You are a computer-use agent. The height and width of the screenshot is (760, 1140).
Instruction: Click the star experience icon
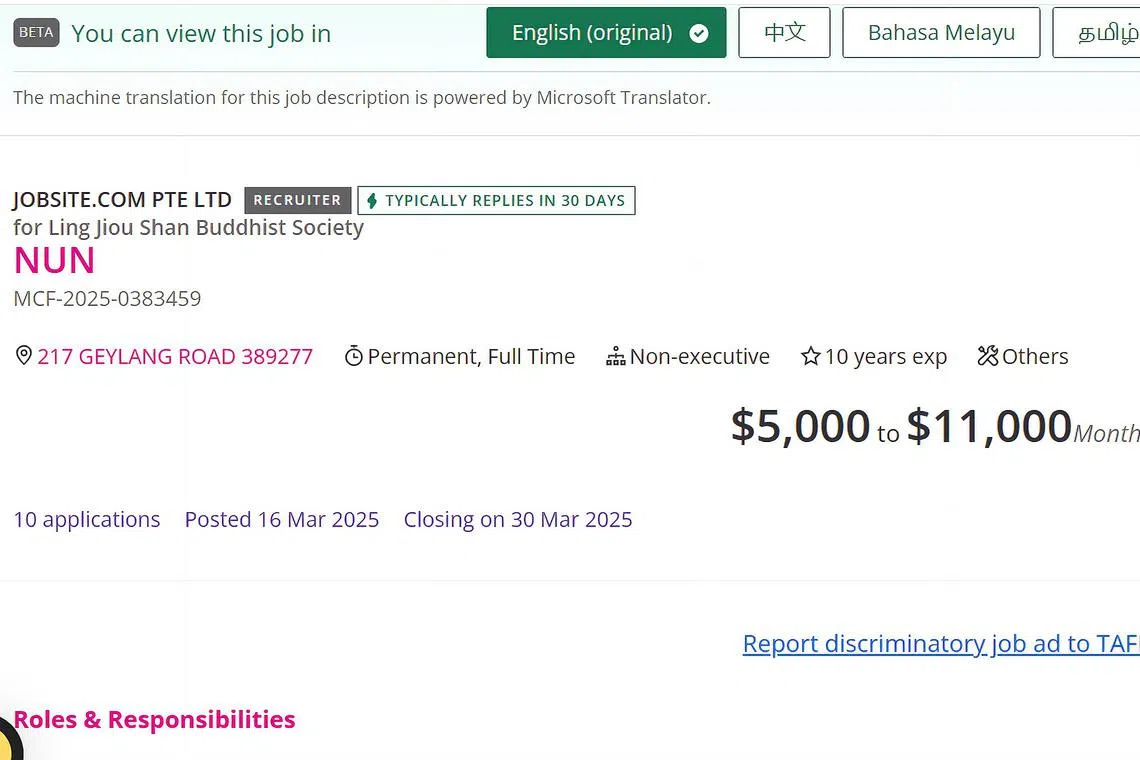[x=811, y=356]
